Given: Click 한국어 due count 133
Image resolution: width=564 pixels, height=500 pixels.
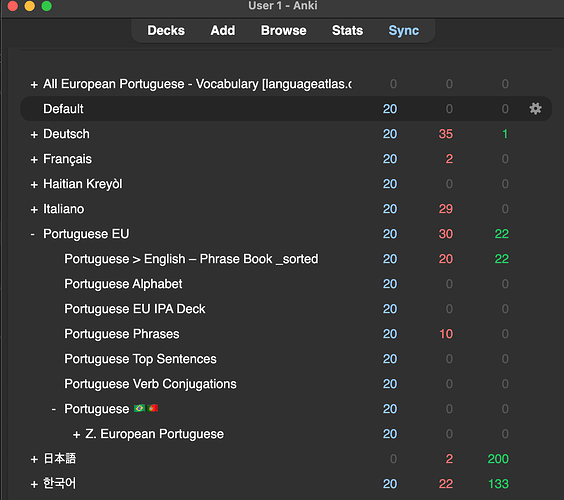Looking at the screenshot, I should pyautogui.click(x=498, y=484).
